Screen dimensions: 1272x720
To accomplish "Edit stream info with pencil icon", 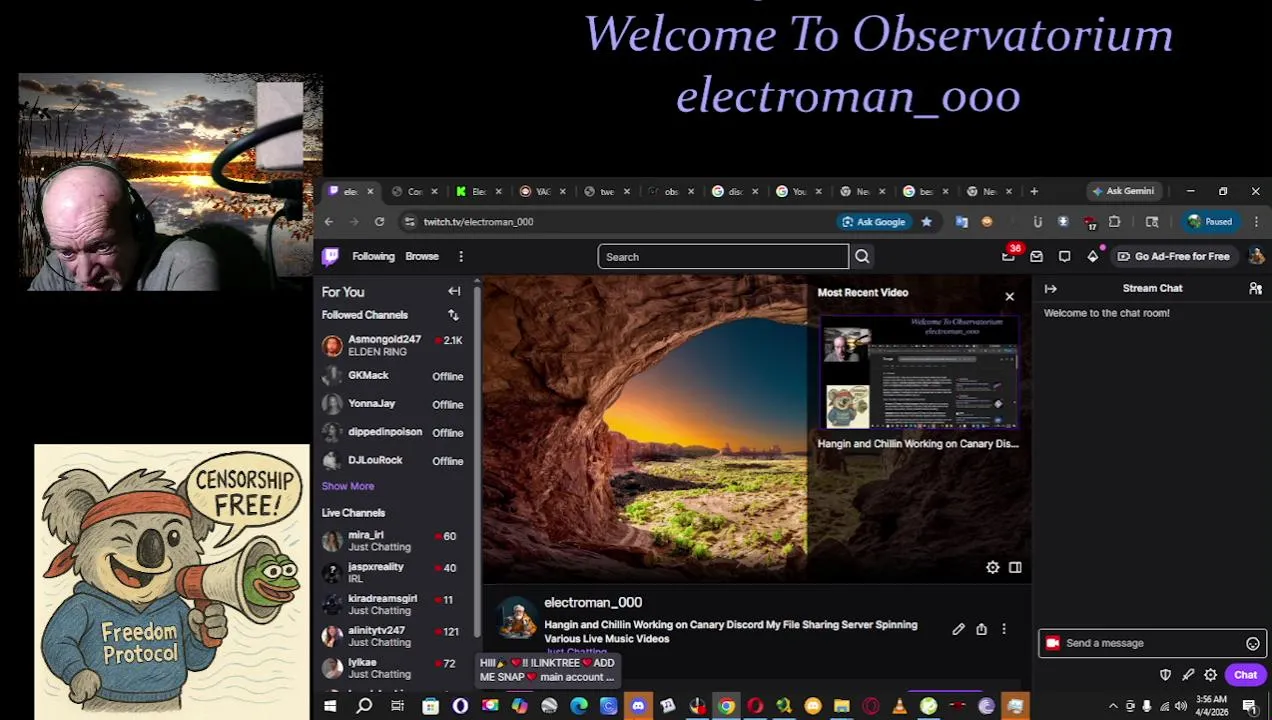I will point(958,629).
